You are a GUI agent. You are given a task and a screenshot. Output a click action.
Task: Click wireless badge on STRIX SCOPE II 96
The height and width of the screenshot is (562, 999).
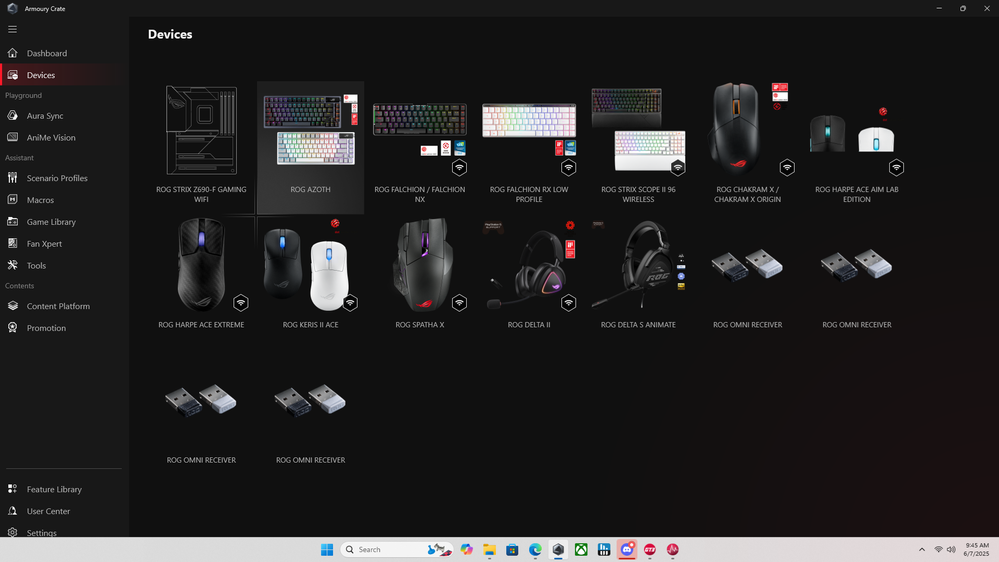tap(678, 168)
